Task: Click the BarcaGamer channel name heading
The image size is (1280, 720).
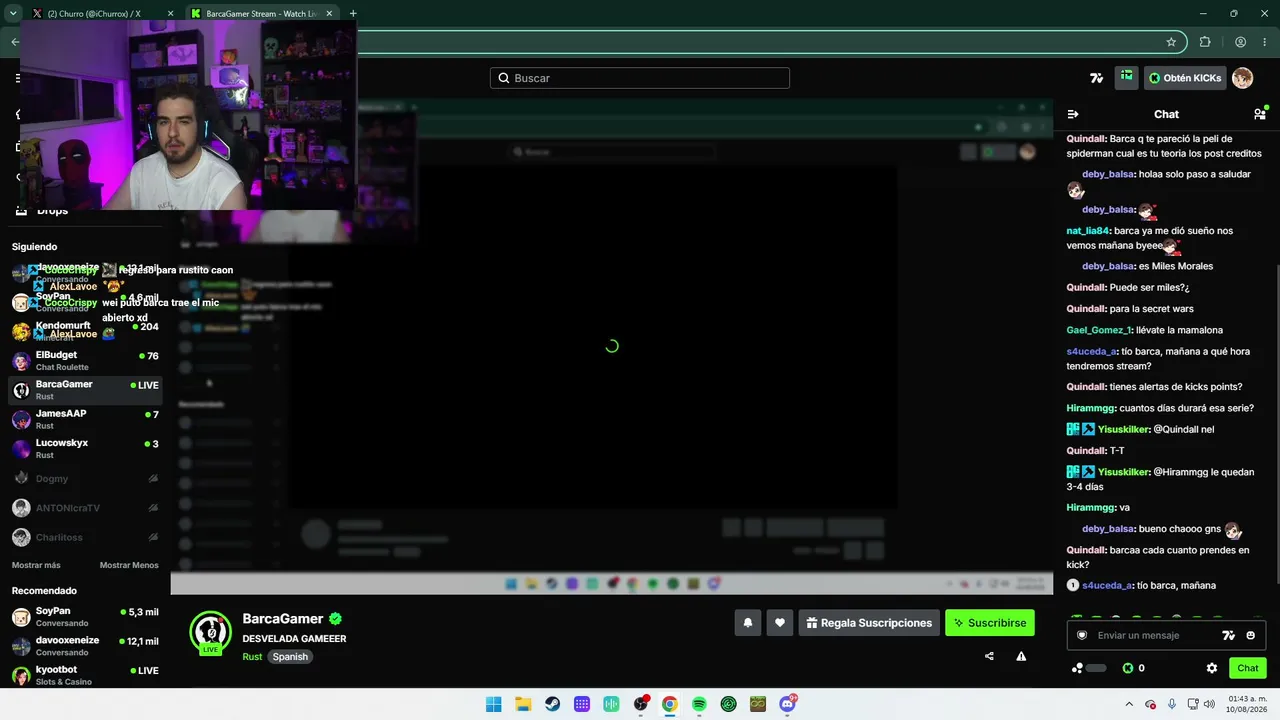Action: [x=283, y=619]
